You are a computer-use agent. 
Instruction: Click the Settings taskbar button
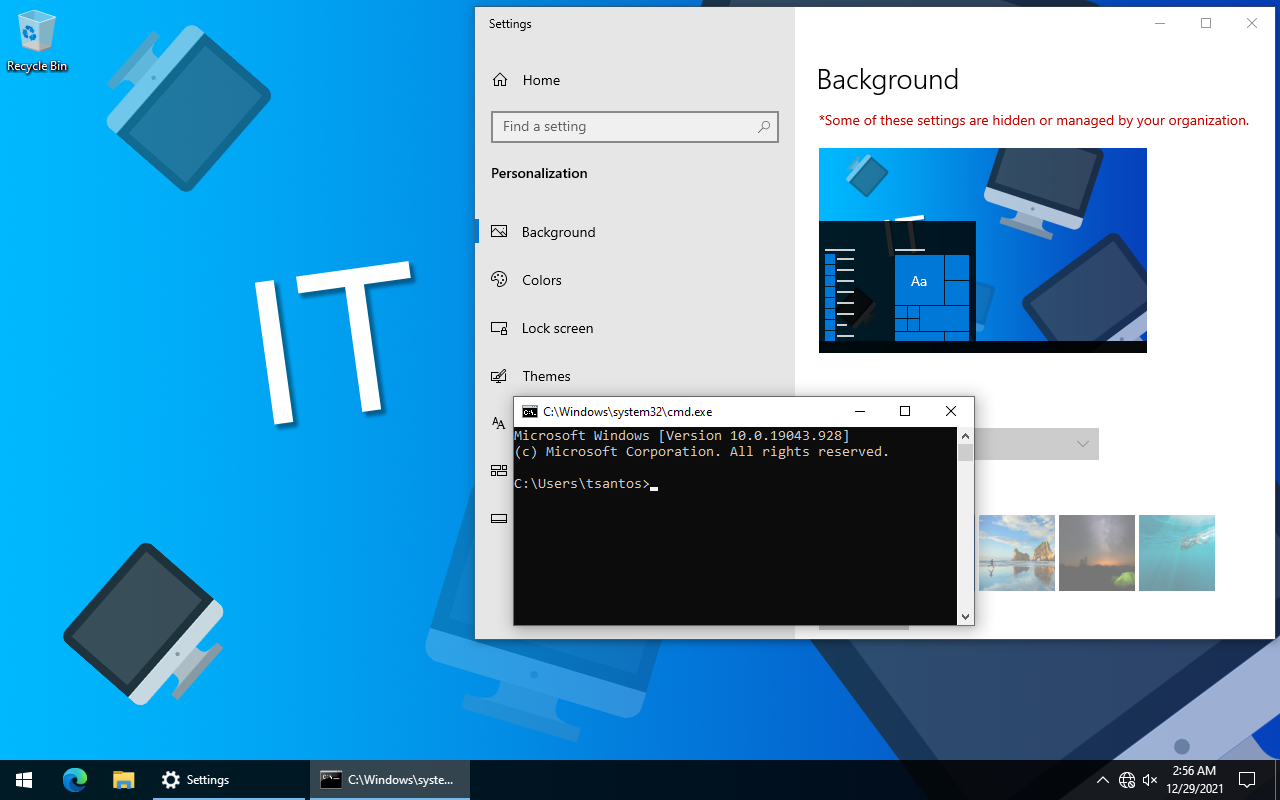229,780
